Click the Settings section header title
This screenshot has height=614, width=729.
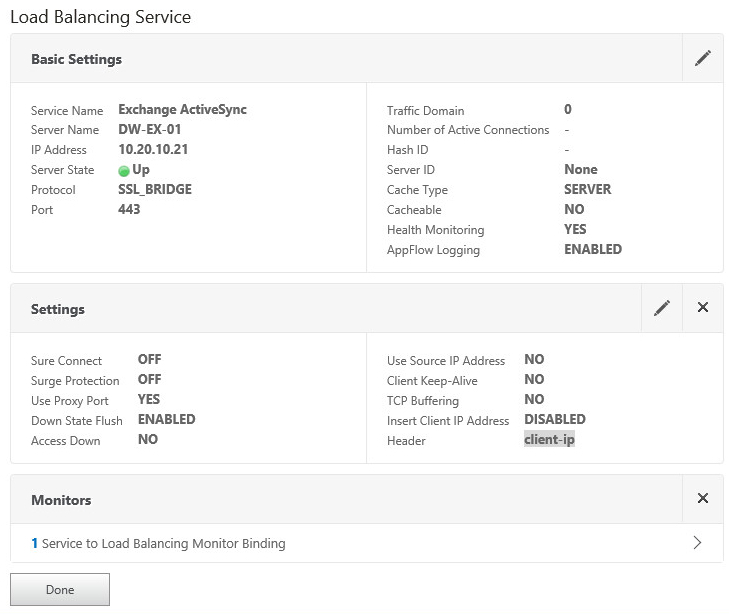tap(58, 309)
